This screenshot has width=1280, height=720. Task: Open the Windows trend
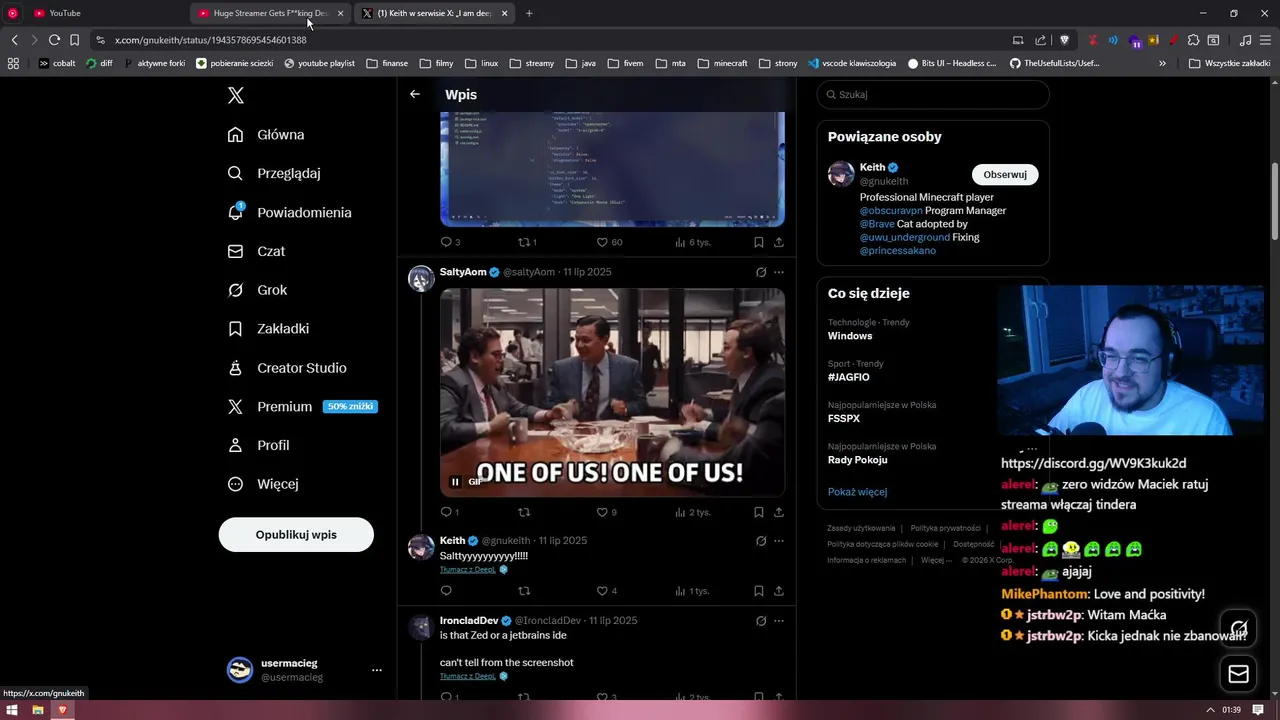pos(850,336)
